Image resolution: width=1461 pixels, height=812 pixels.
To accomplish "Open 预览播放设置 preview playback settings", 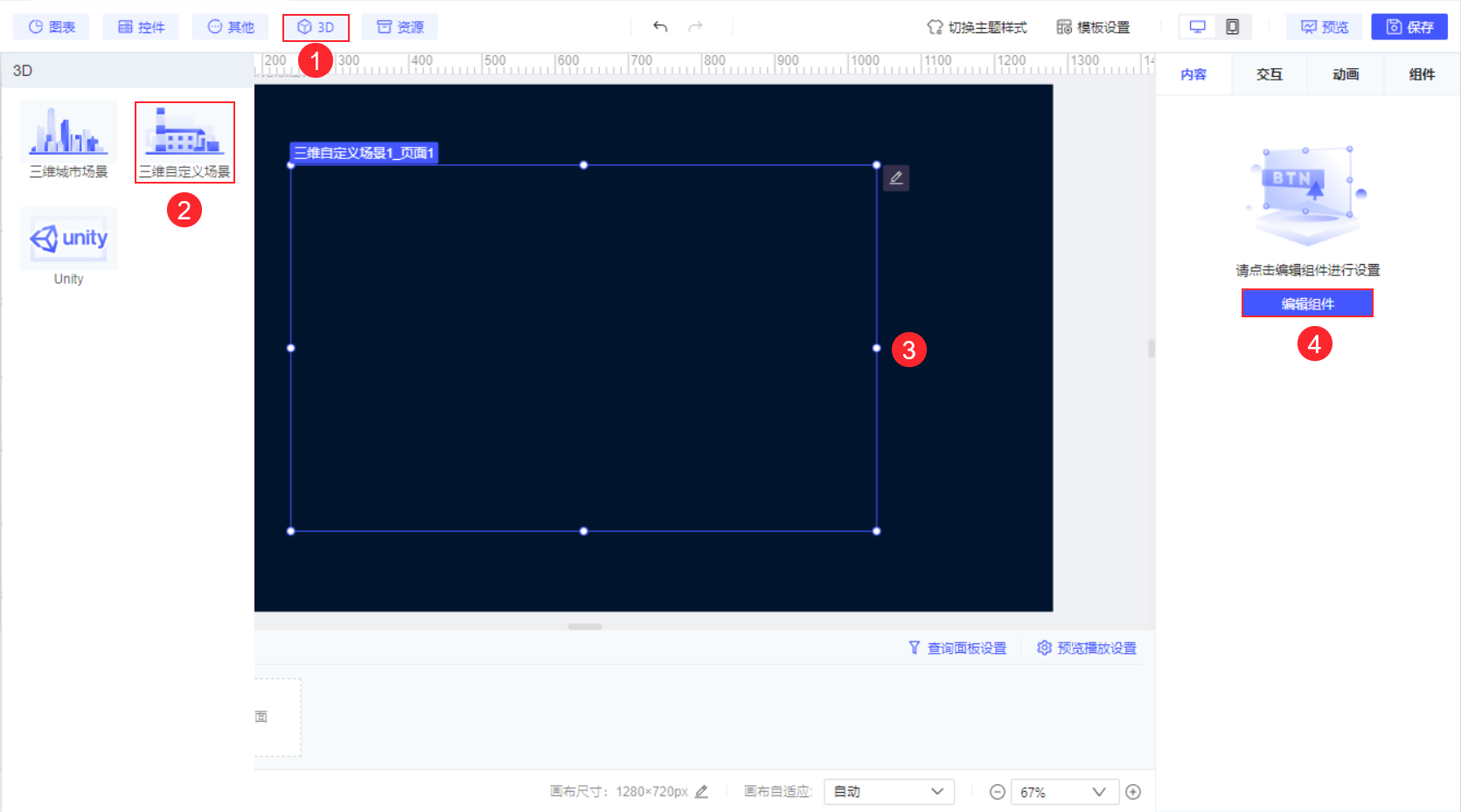I will click(1087, 648).
